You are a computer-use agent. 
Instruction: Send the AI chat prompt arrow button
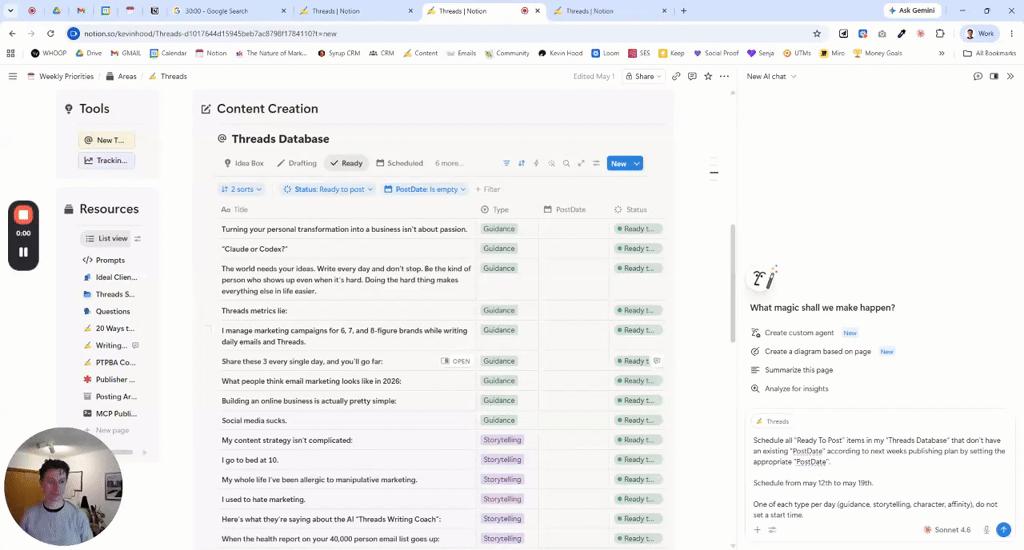coord(1004,530)
